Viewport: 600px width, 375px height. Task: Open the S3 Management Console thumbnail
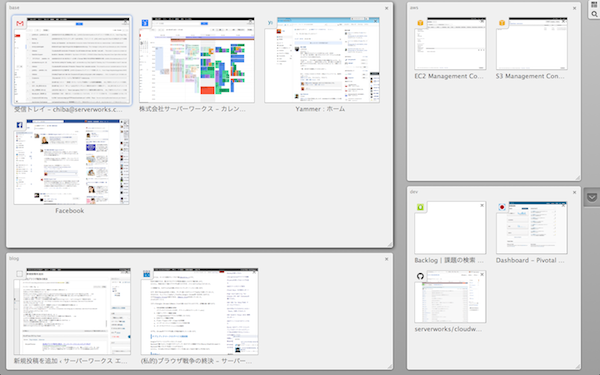(x=532, y=43)
